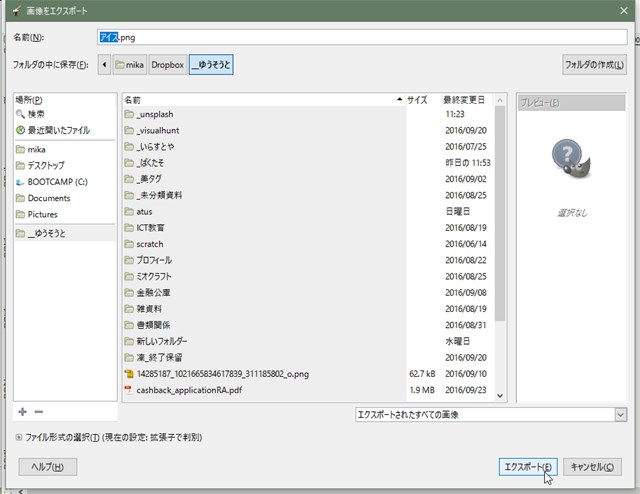Sort files by the name column header
Image resolution: width=640 pixels, height=494 pixels.
click(260, 100)
